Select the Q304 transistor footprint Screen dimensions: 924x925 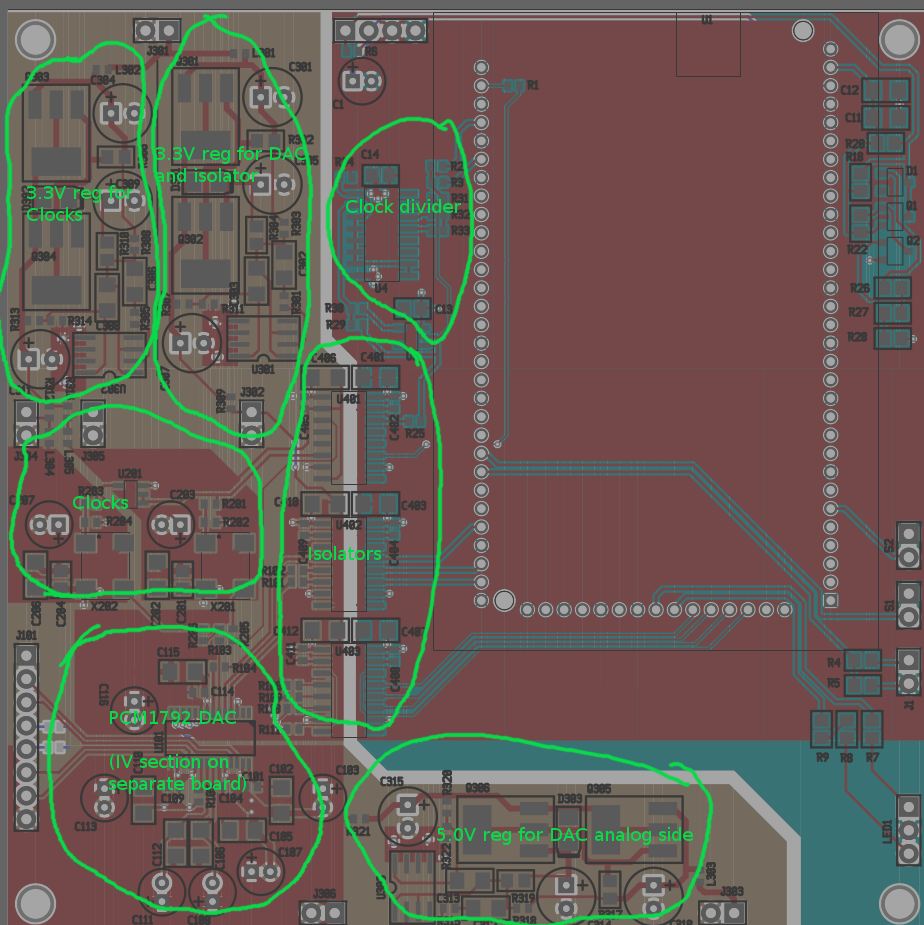point(56,262)
